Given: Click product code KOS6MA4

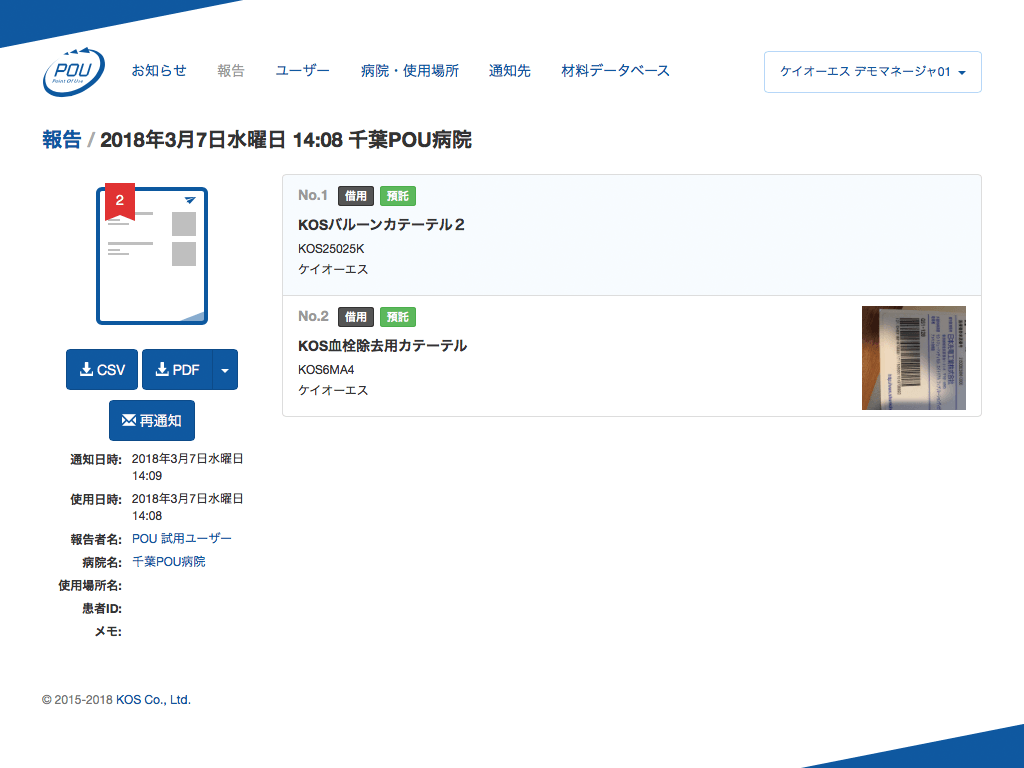Looking at the screenshot, I should [x=326, y=370].
